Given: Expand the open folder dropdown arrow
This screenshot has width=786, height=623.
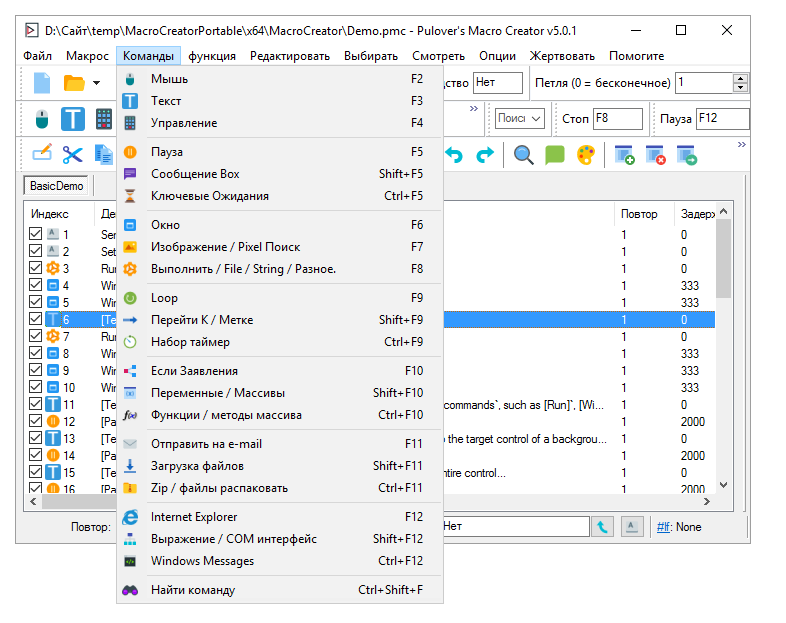Looking at the screenshot, I should 96,83.
